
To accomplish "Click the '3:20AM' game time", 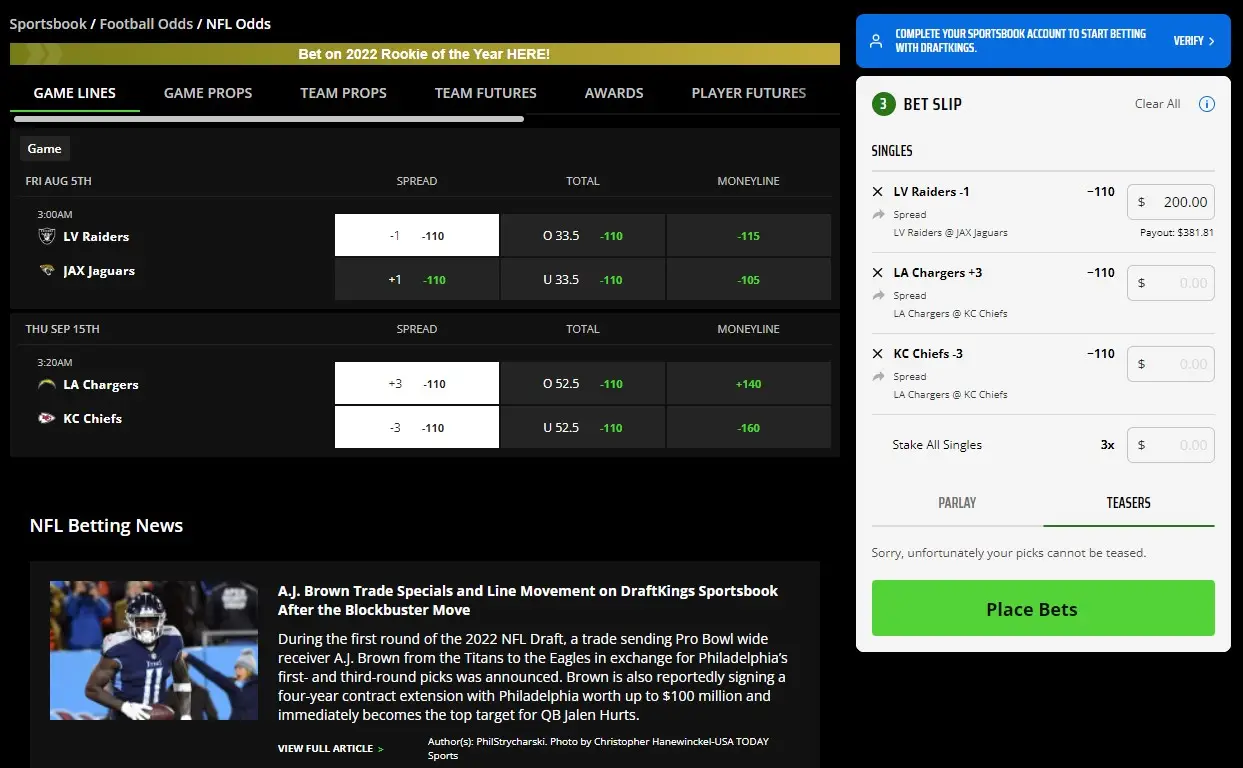I will pos(55,362).
